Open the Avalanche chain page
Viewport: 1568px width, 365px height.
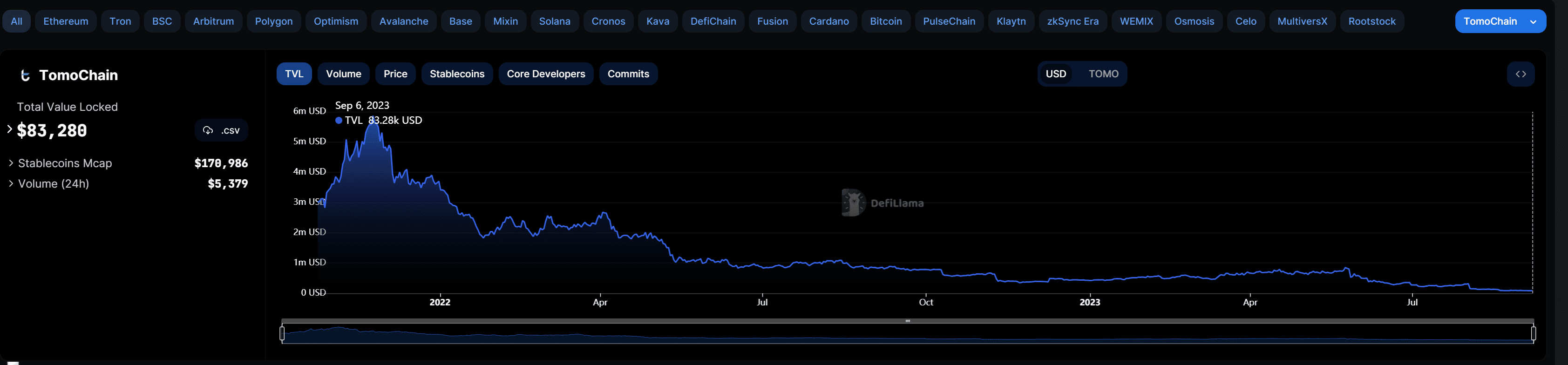pyautogui.click(x=404, y=21)
